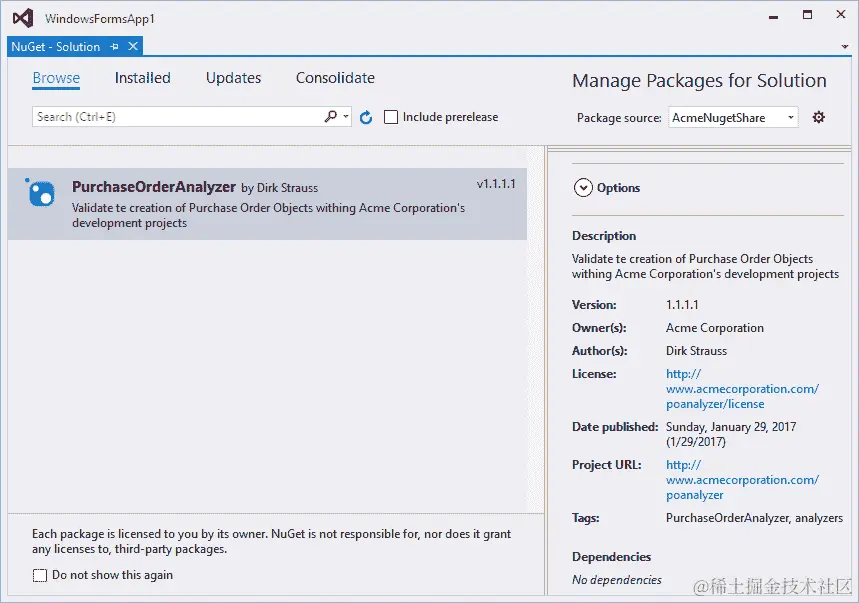Click the v1.1.1.1 version label
Viewport: 859px width, 603px height.
click(496, 184)
